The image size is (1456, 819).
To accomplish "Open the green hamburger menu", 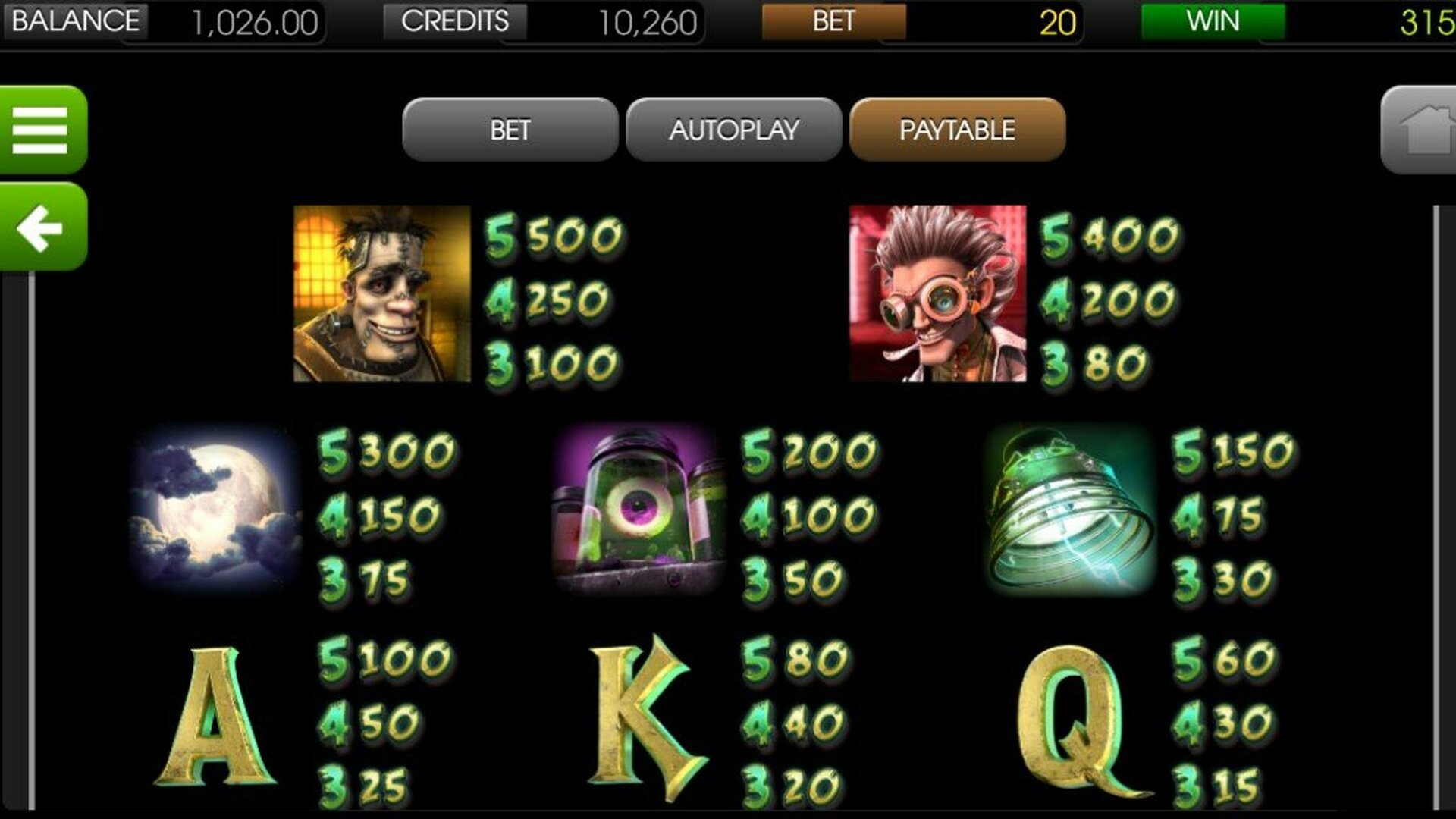I will click(43, 130).
